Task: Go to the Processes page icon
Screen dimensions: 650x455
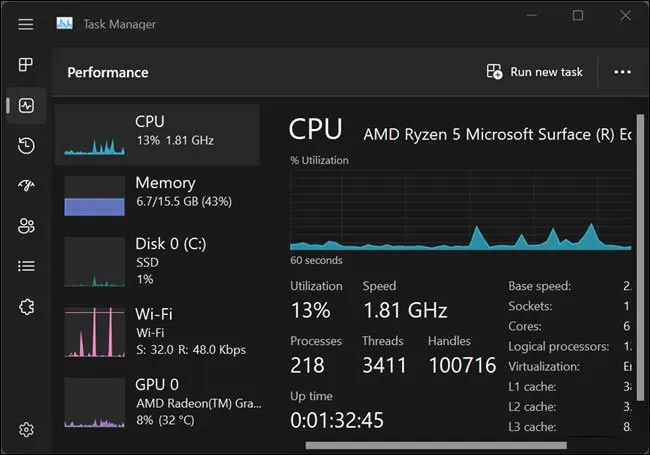Action: (x=26, y=65)
